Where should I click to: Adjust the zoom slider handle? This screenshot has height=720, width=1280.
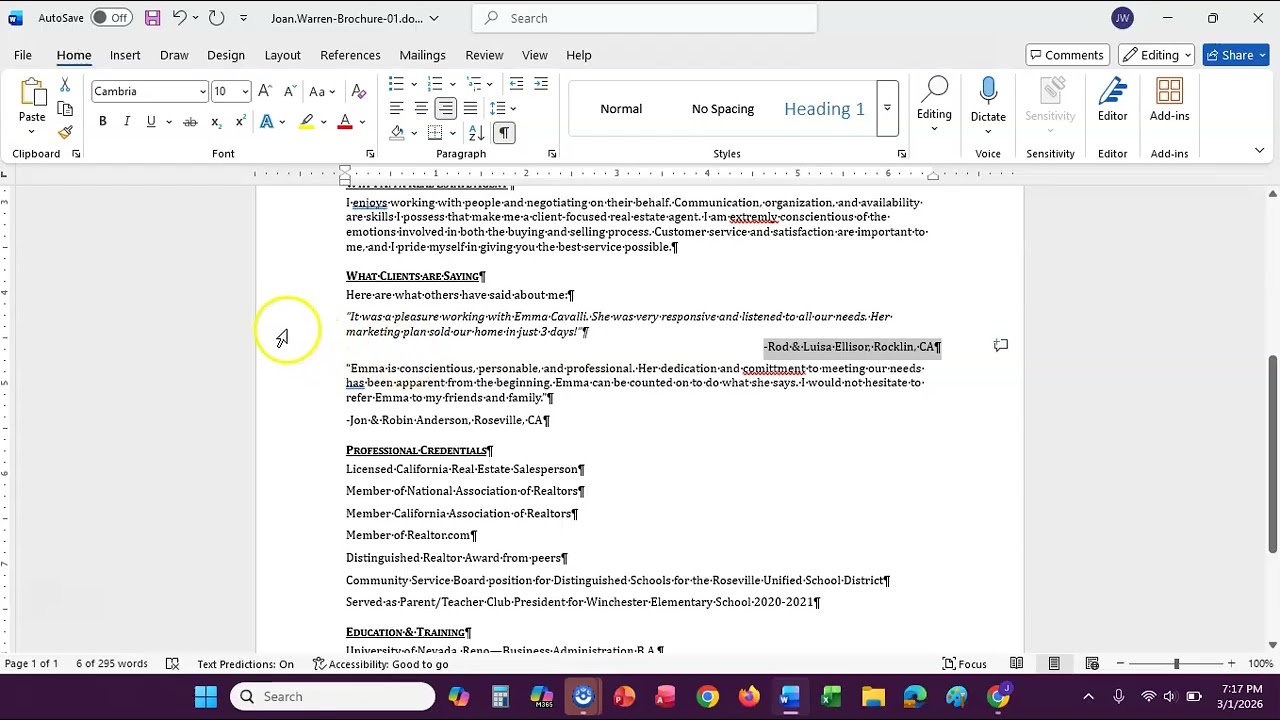(1176, 664)
